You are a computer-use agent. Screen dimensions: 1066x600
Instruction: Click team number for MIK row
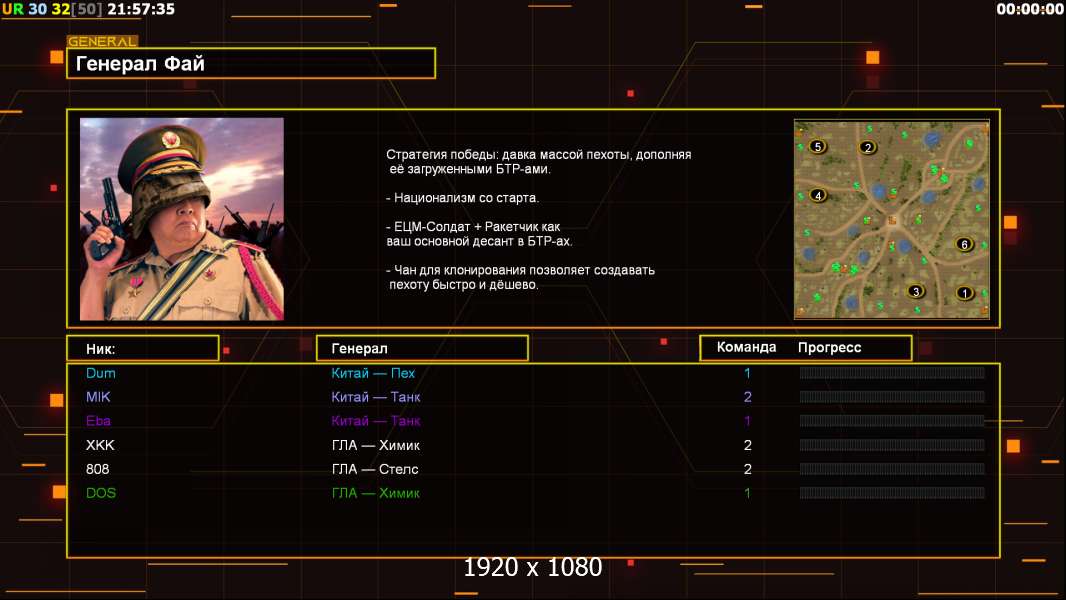click(x=747, y=397)
